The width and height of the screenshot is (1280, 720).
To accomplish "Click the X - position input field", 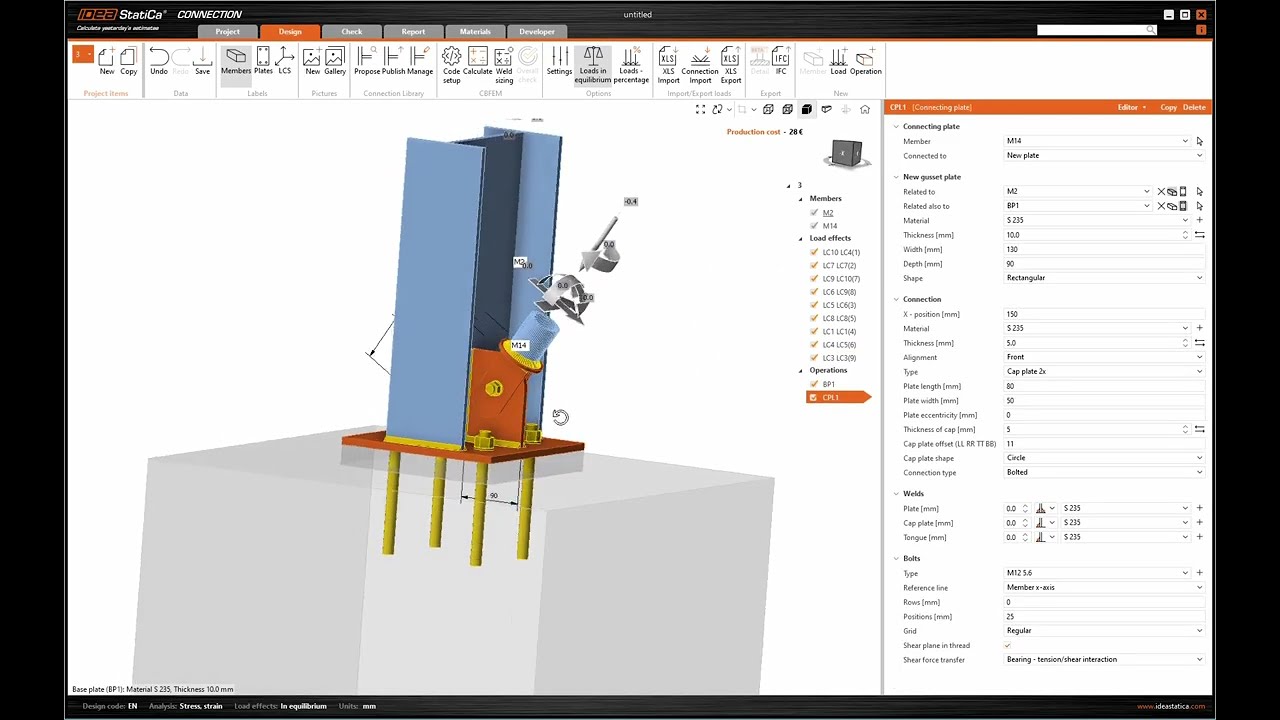I will [x=1104, y=314].
